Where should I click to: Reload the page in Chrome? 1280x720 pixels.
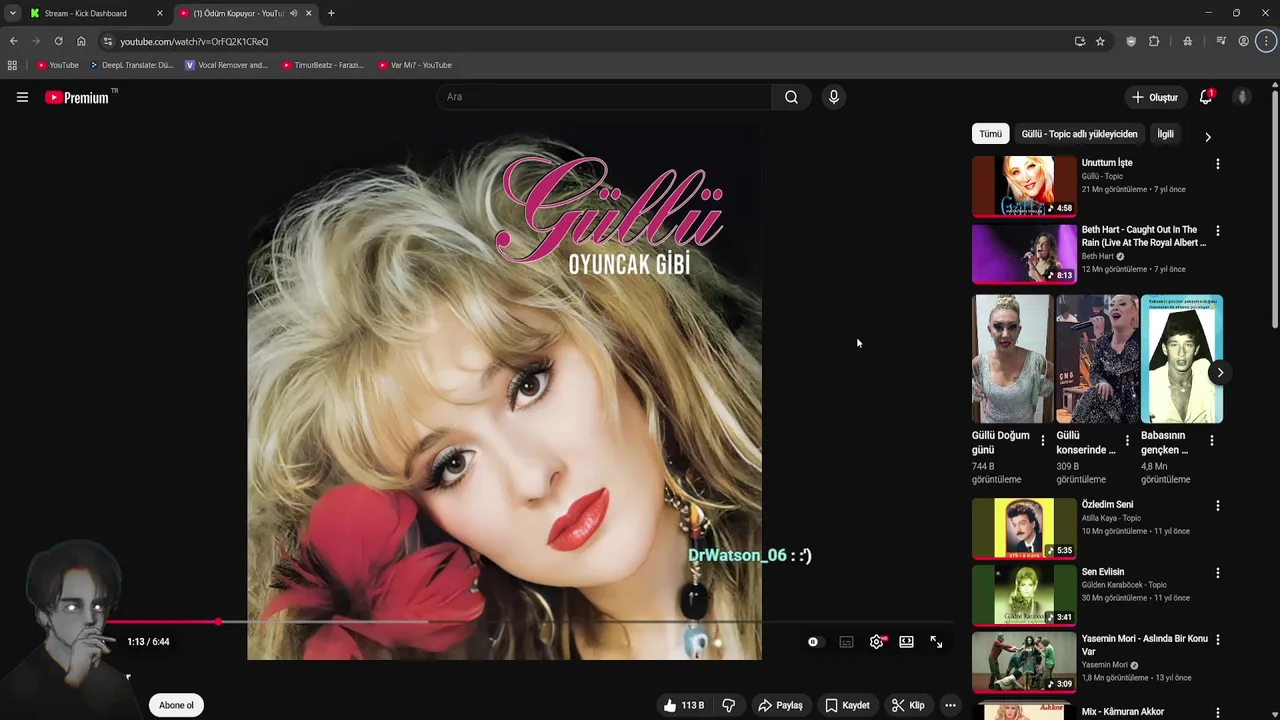[x=58, y=41]
